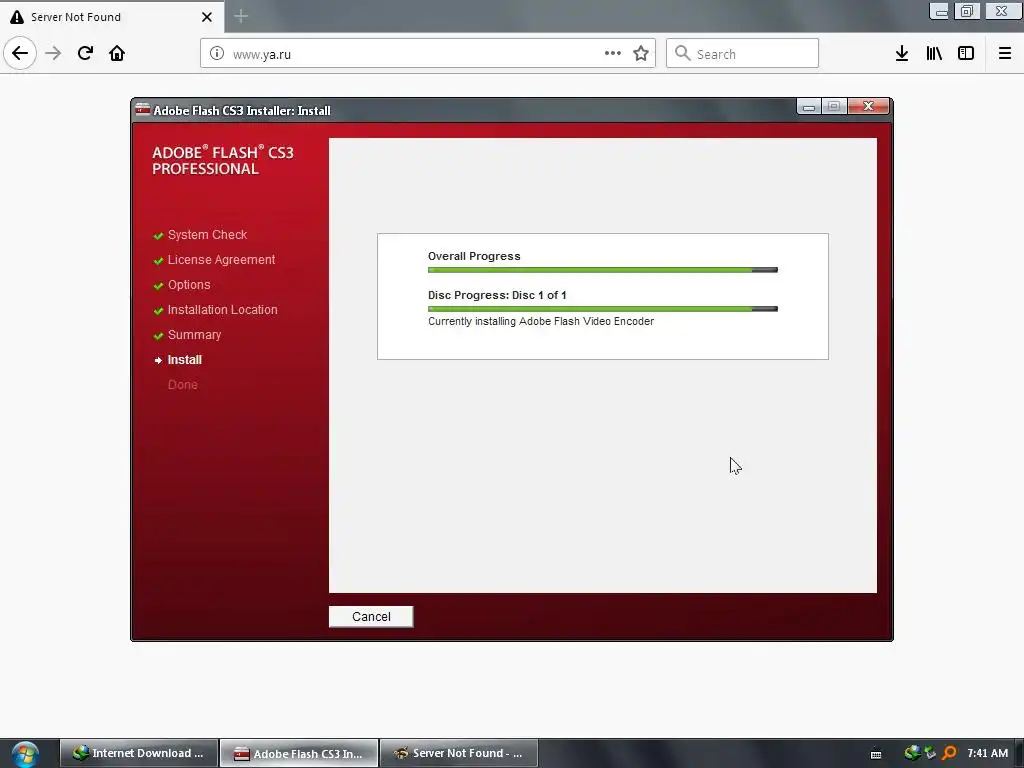Viewport: 1024px width, 768px height.
Task: Click the Overall Progress label
Action: point(474,256)
